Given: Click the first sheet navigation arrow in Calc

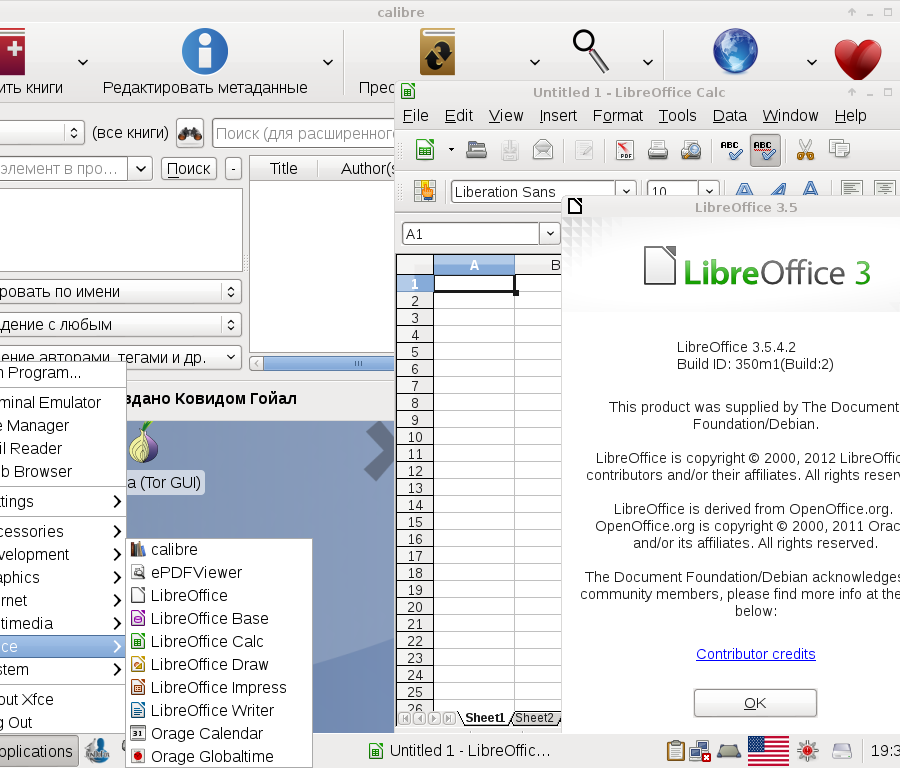Looking at the screenshot, I should [405, 718].
